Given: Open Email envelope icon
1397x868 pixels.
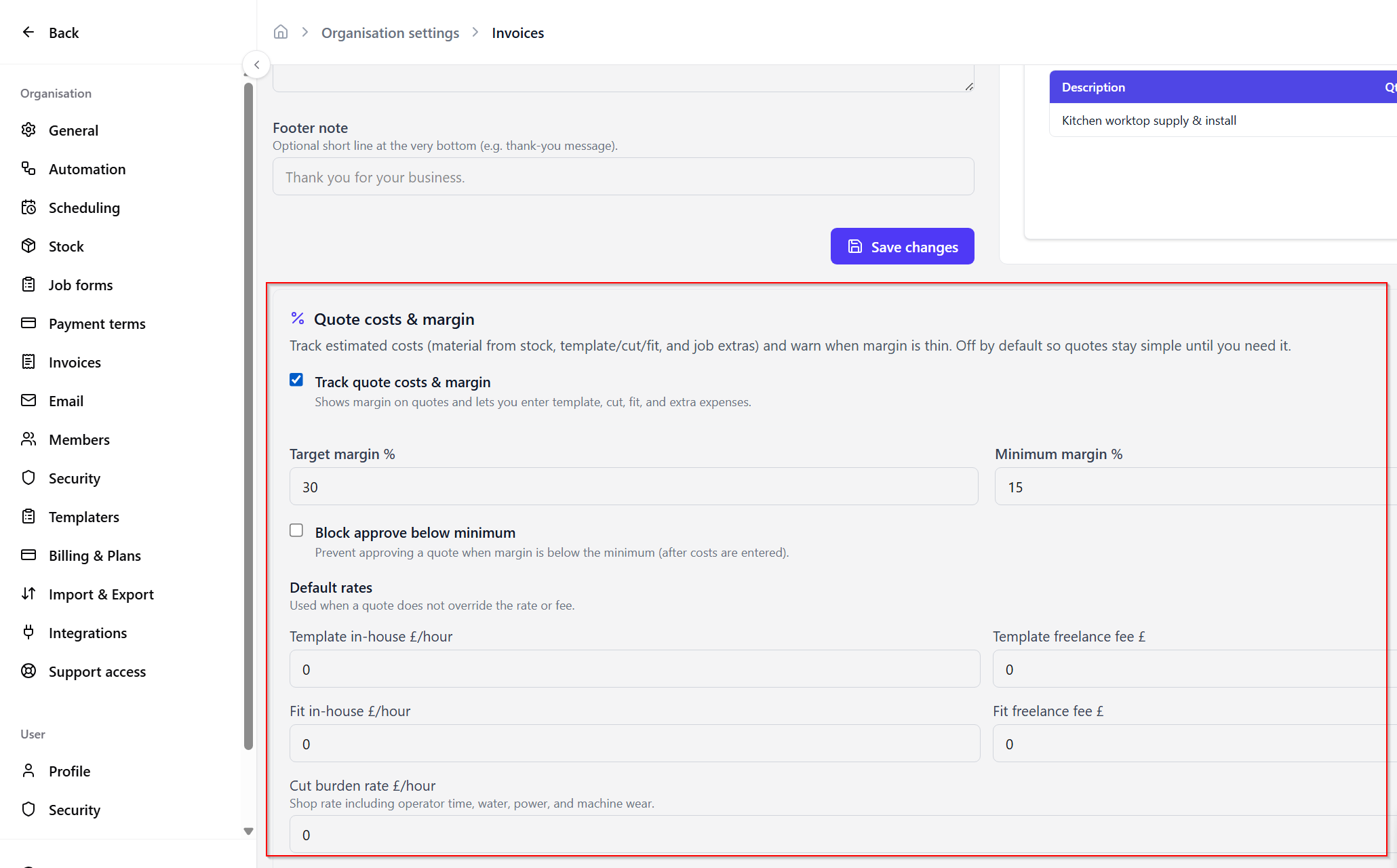Looking at the screenshot, I should click(x=28, y=400).
